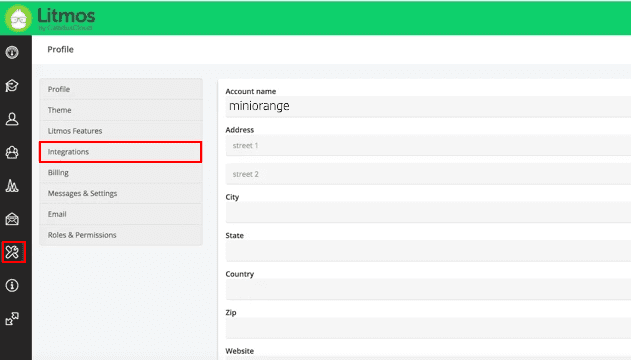Click the Profile page heading

point(60,49)
